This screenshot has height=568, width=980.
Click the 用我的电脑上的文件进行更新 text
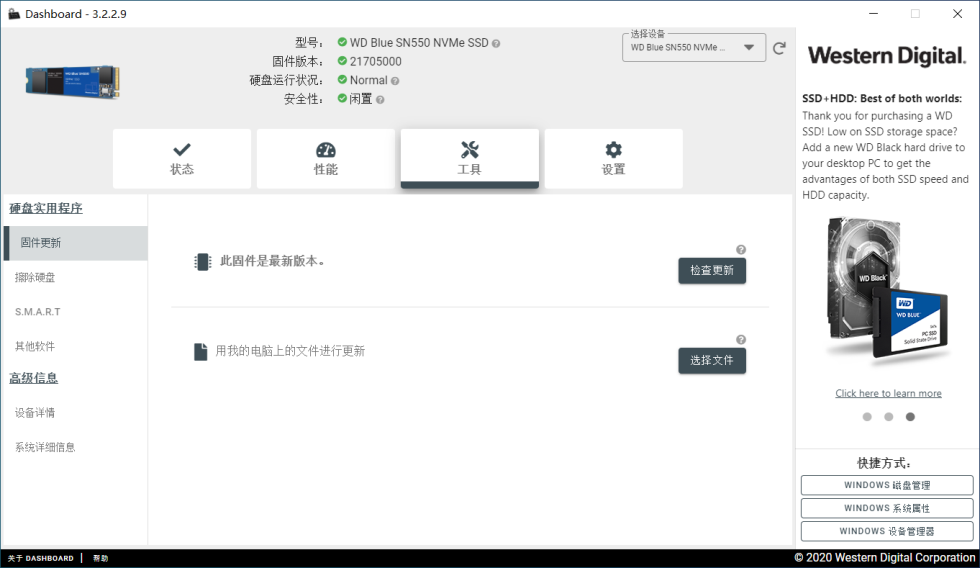pos(290,351)
